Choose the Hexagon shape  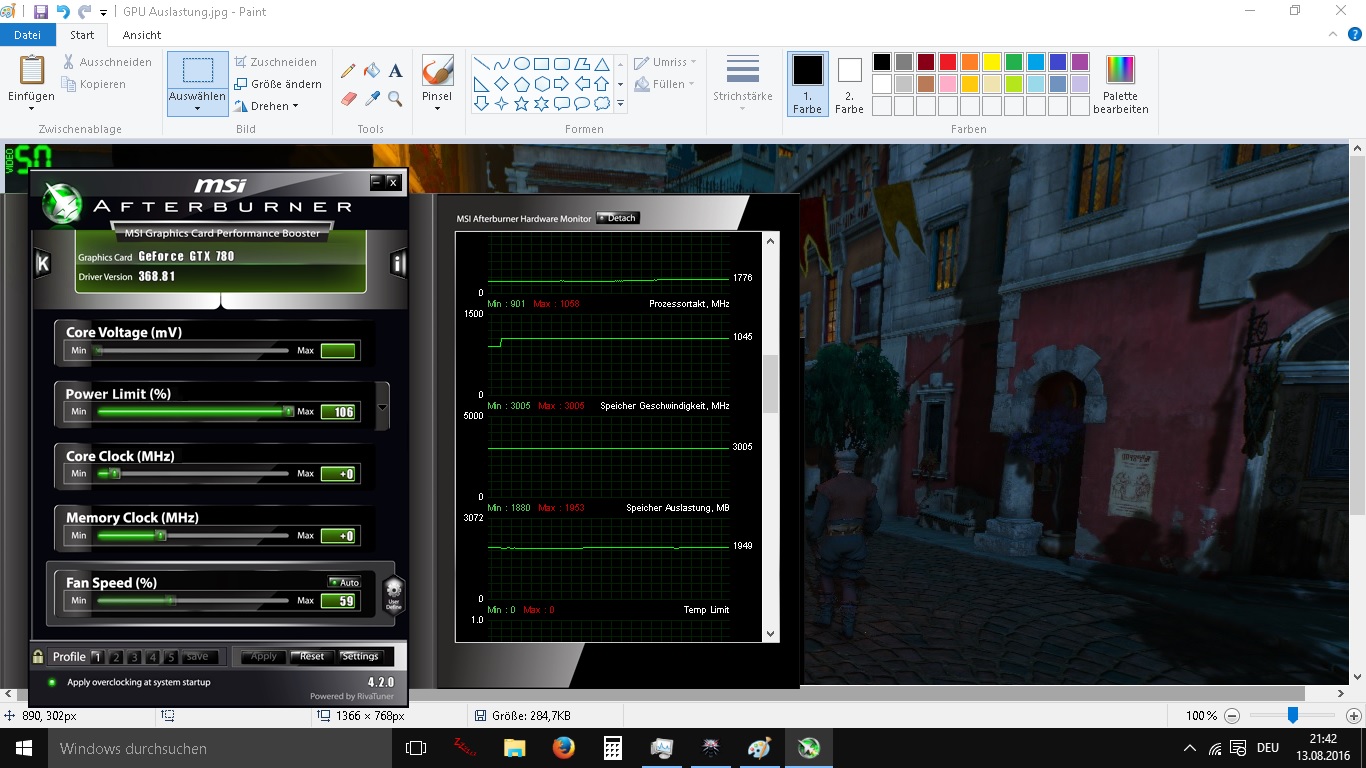541,84
